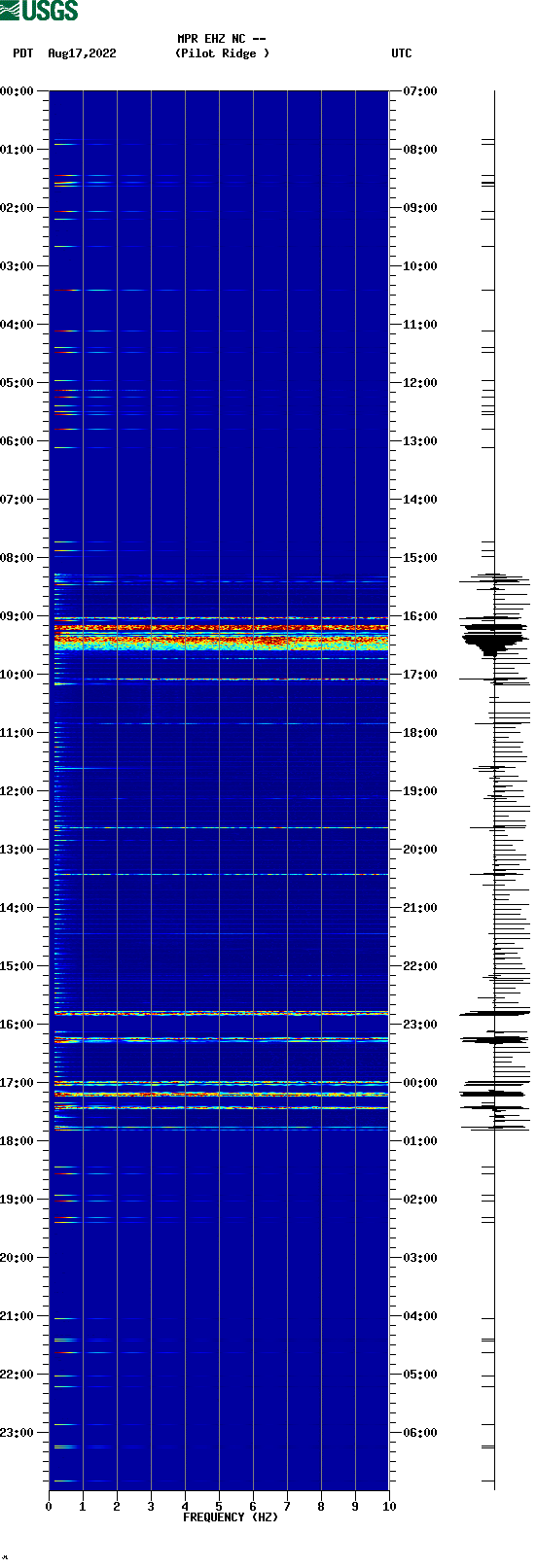537x1568 pixels.
Task: Click the '19:00' UTC time label
Action: pos(420,791)
